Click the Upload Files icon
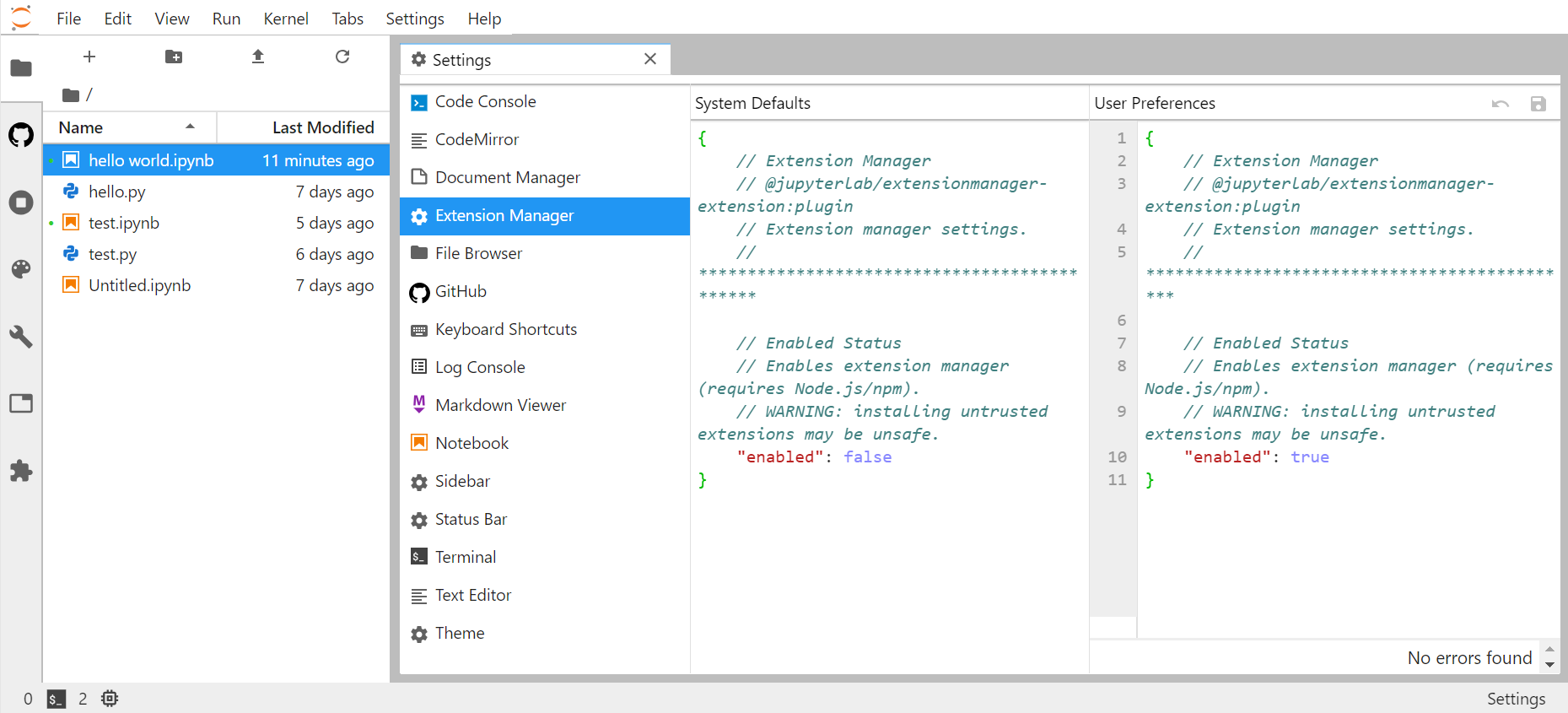 (258, 57)
